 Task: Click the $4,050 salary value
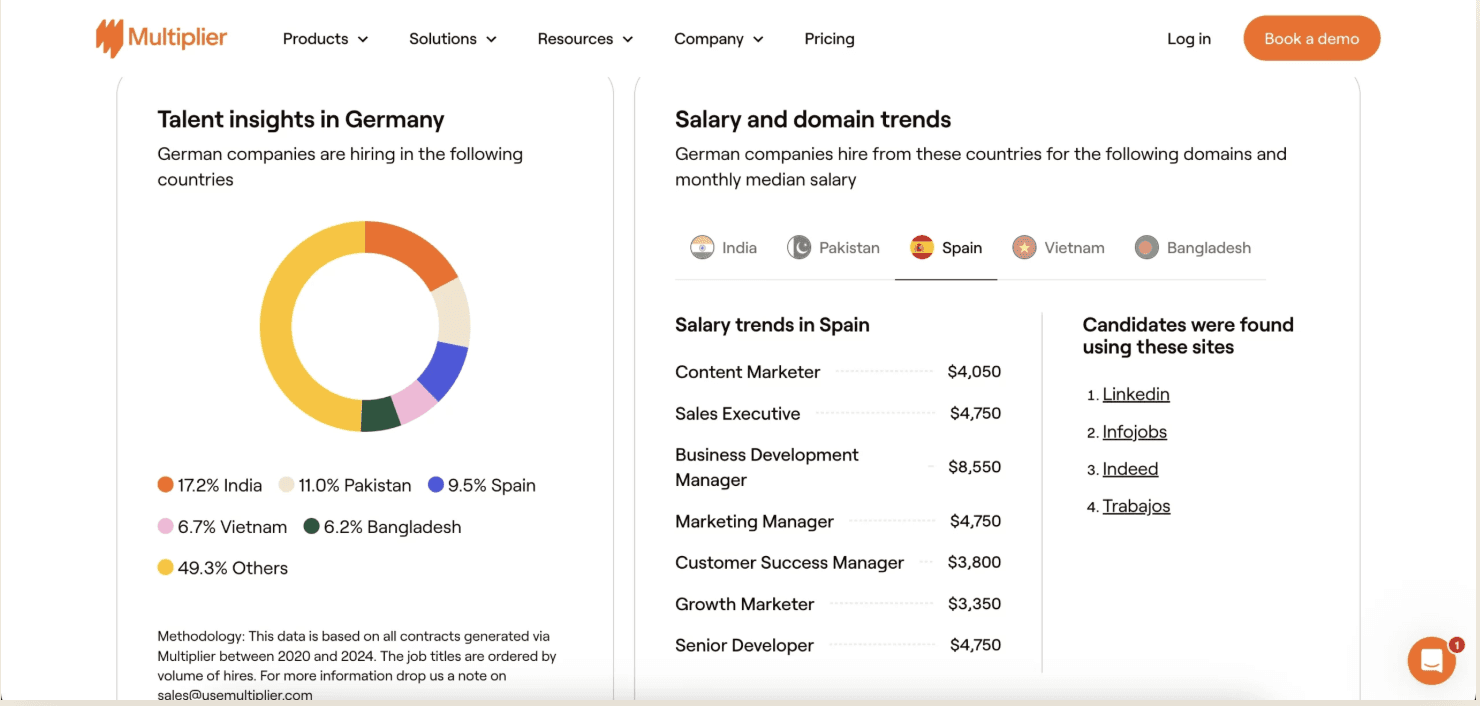[x=975, y=372]
